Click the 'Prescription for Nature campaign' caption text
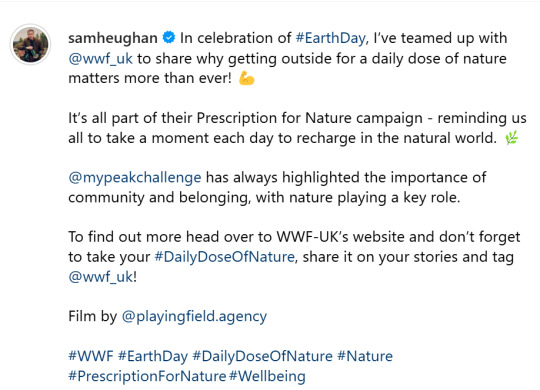Viewport: 540px width, 390px height. [310, 118]
